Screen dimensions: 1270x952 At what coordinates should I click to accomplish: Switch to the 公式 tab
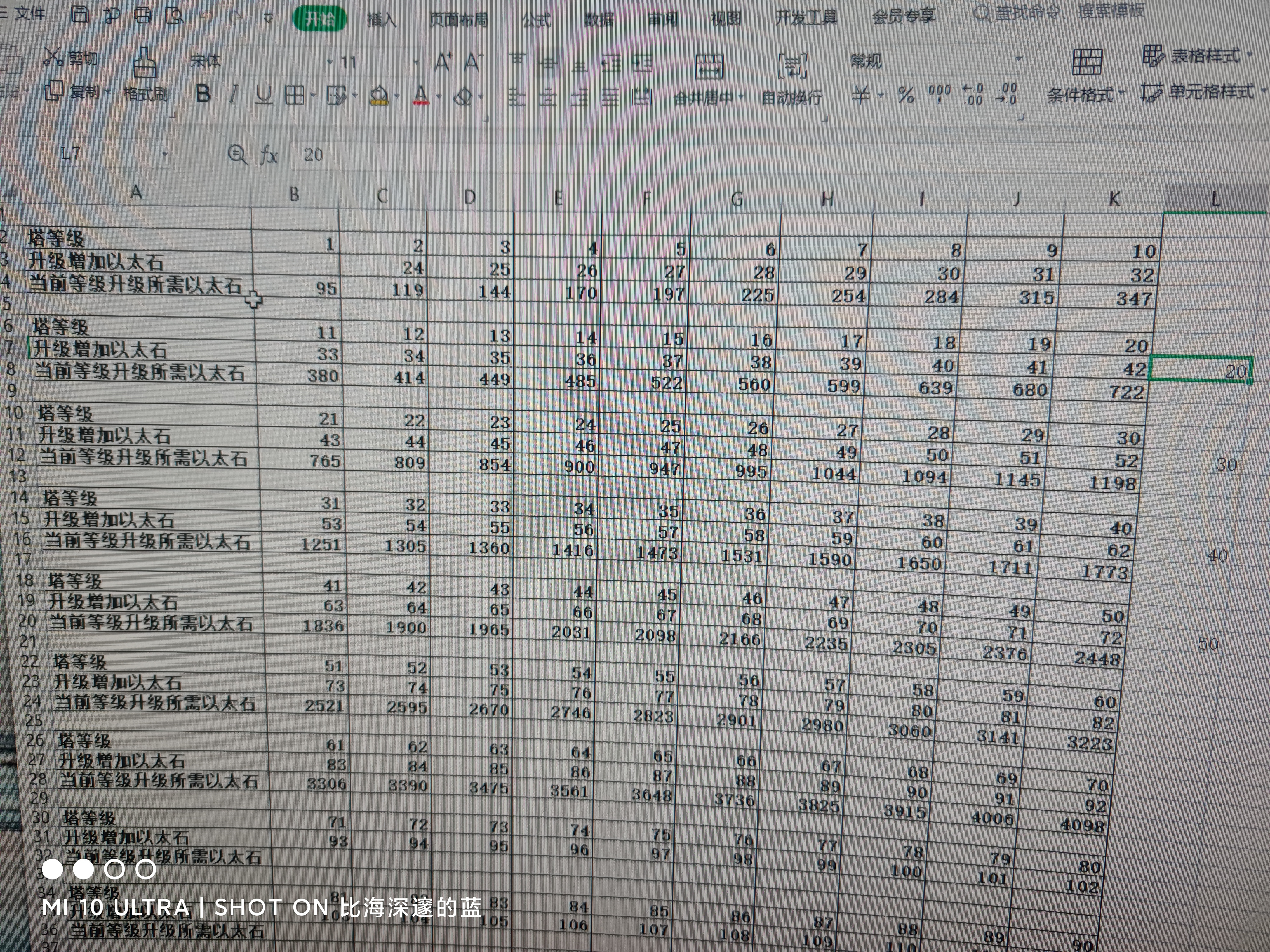coord(536,21)
